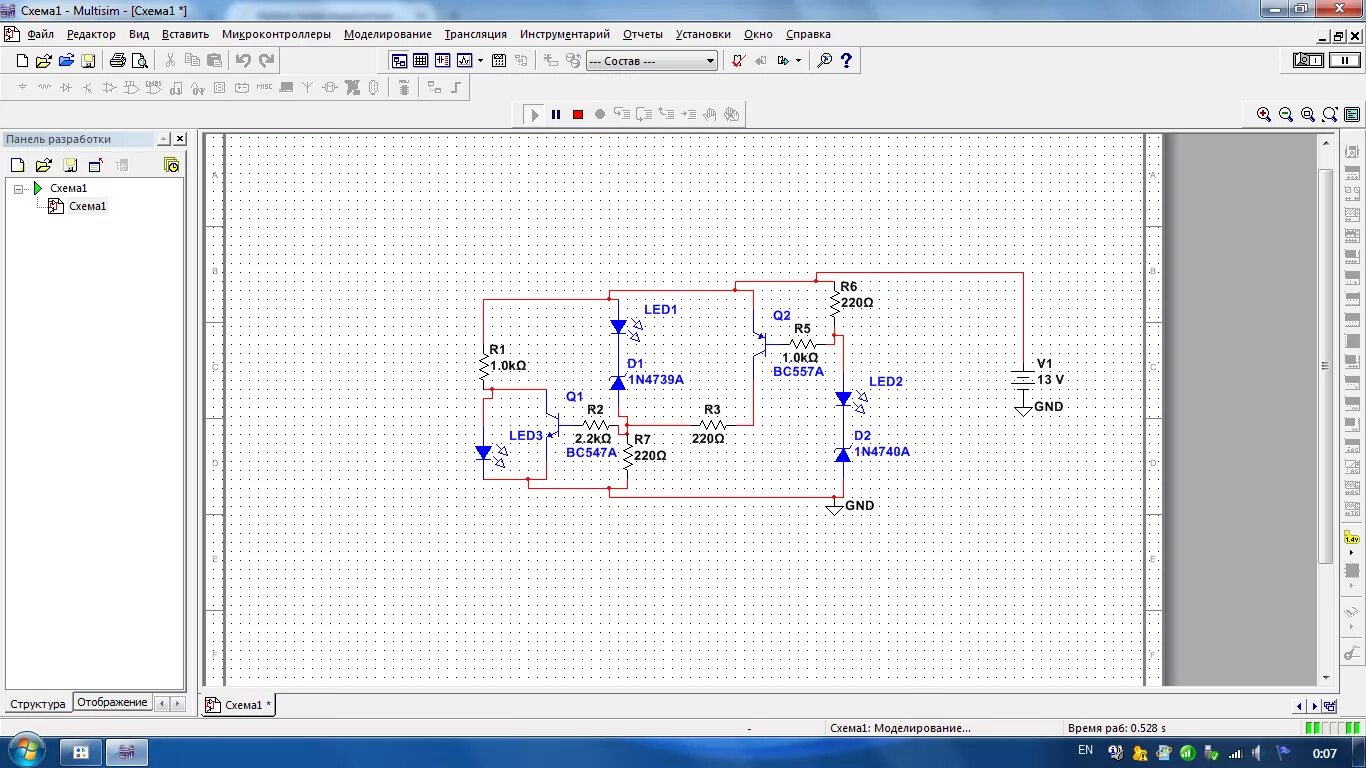The image size is (1366, 768).
Task: Toggle the simulation power switch
Action: click(x=1308, y=60)
